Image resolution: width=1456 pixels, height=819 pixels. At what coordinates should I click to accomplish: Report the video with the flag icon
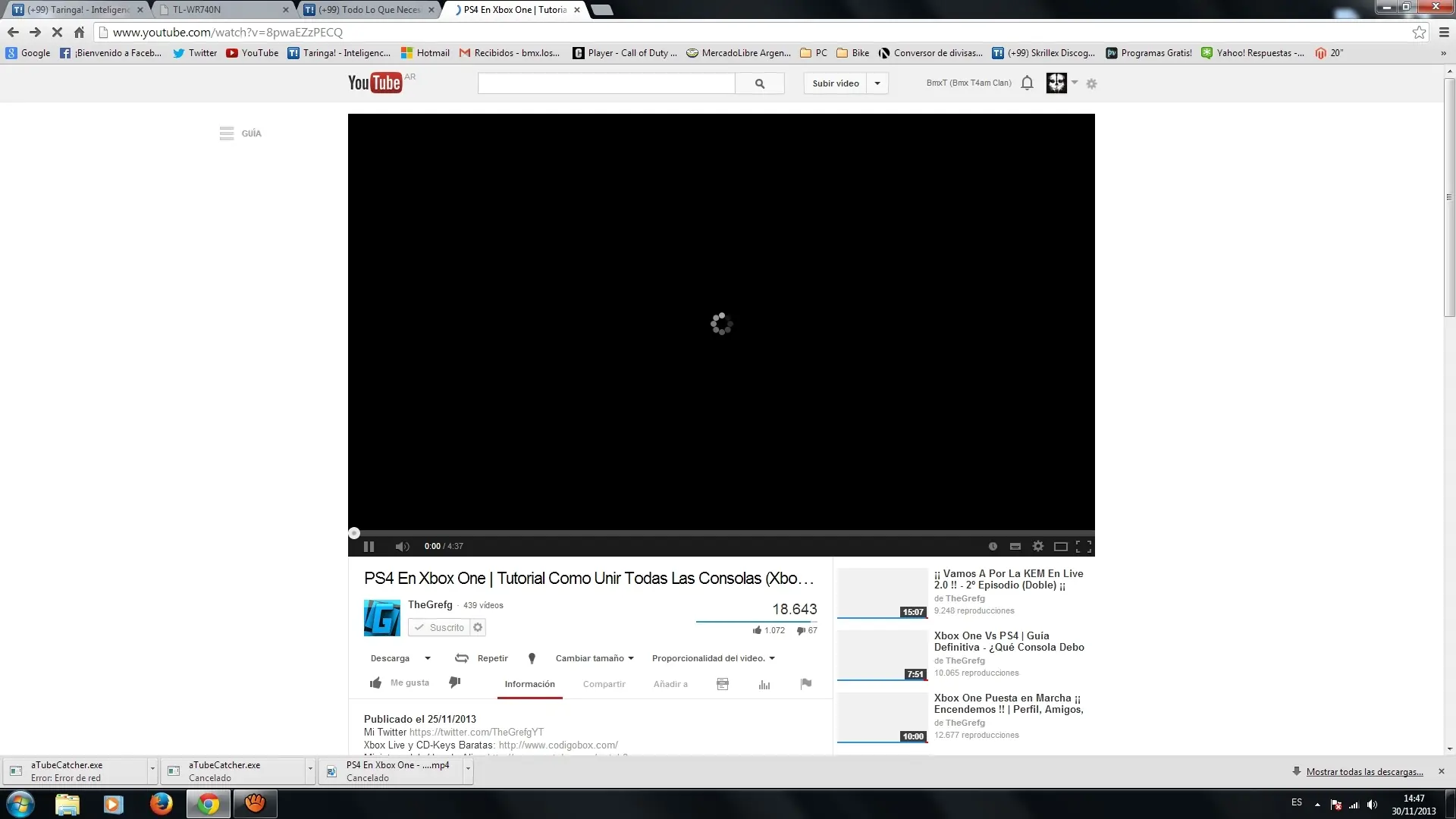[x=806, y=684]
